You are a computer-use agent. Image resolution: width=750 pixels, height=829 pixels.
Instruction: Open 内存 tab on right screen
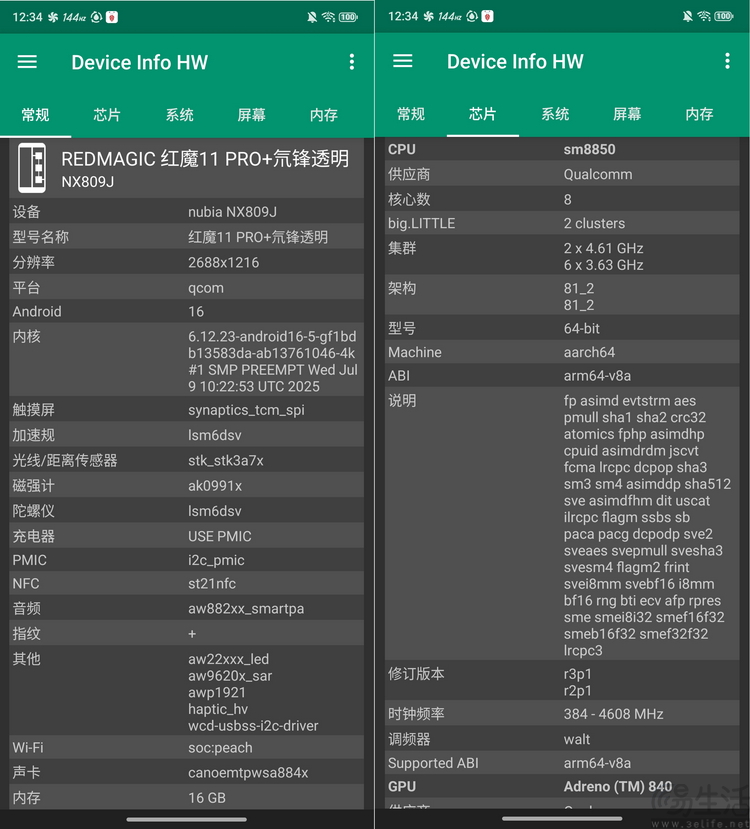[x=699, y=115]
